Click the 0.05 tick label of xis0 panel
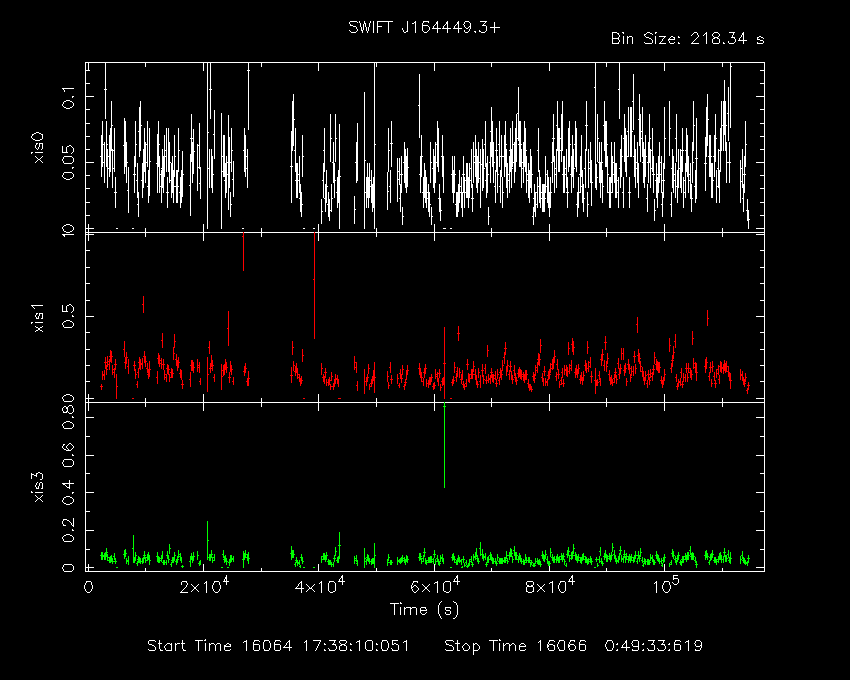The image size is (850, 680). (x=69, y=162)
